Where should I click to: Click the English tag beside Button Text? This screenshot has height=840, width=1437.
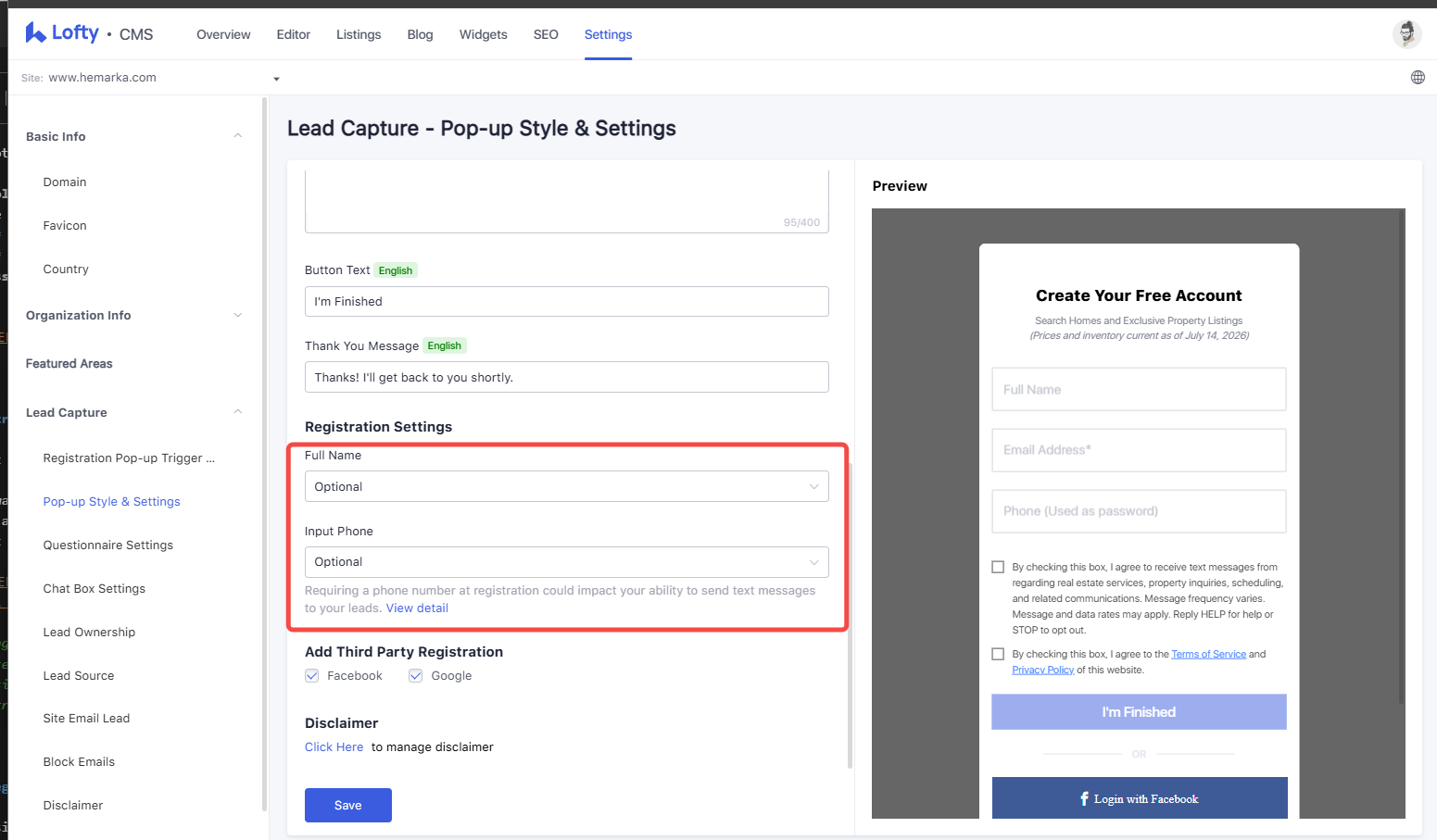tap(396, 270)
